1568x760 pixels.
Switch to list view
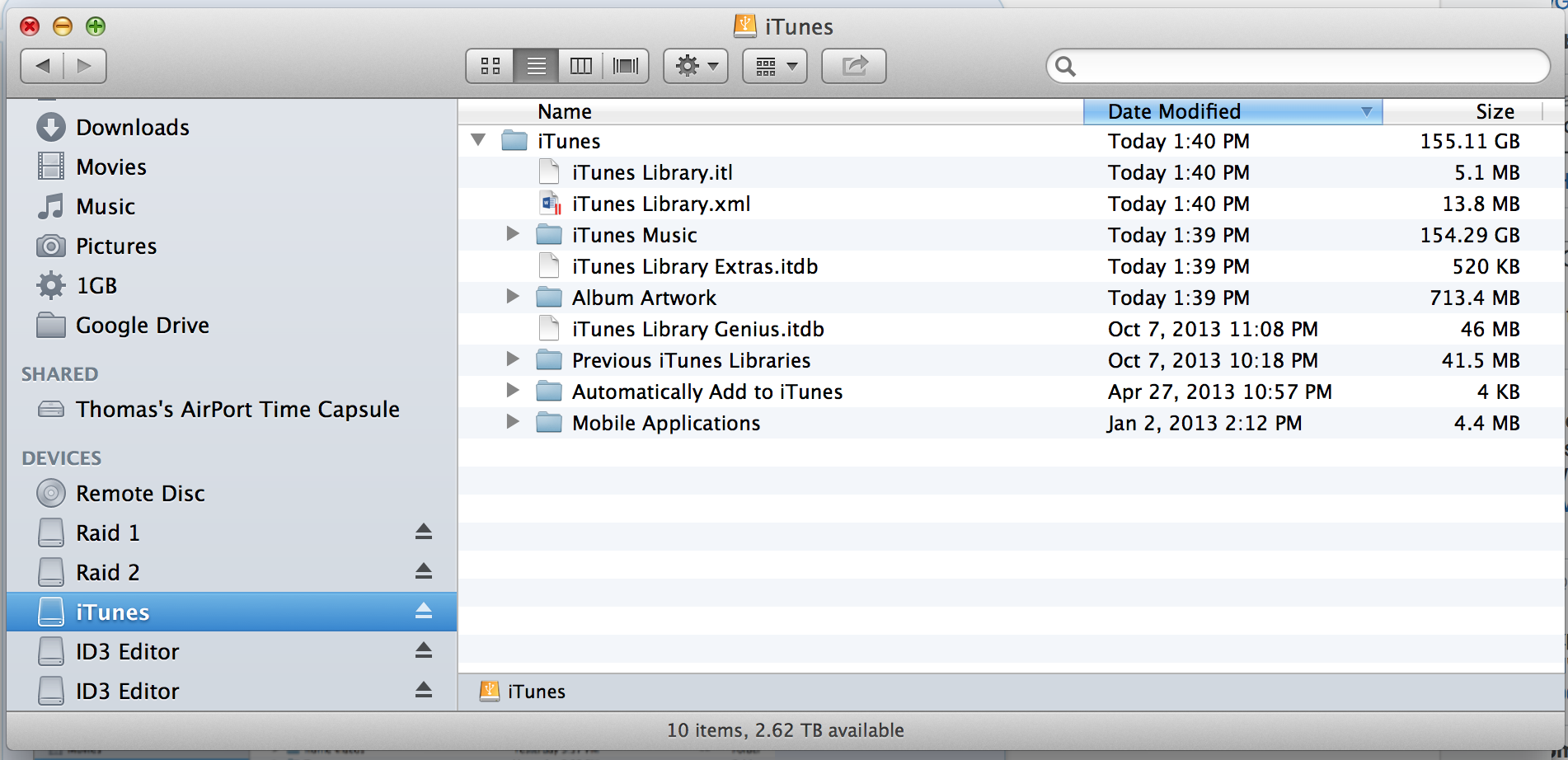click(x=536, y=66)
